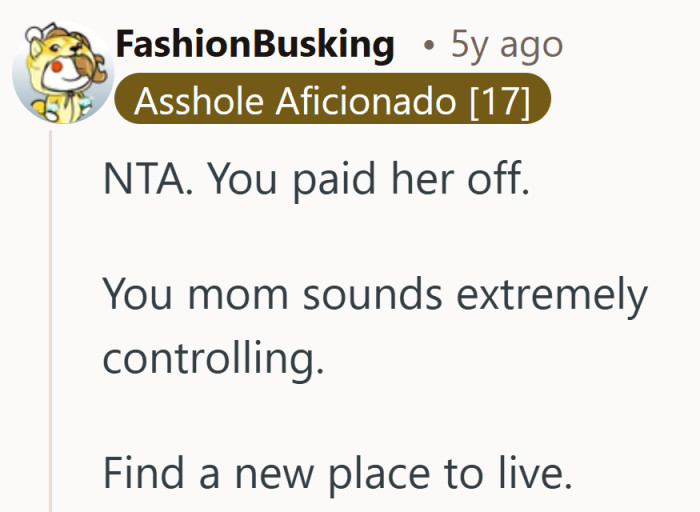Click the dot separator before the timestamp

click(x=429, y=45)
